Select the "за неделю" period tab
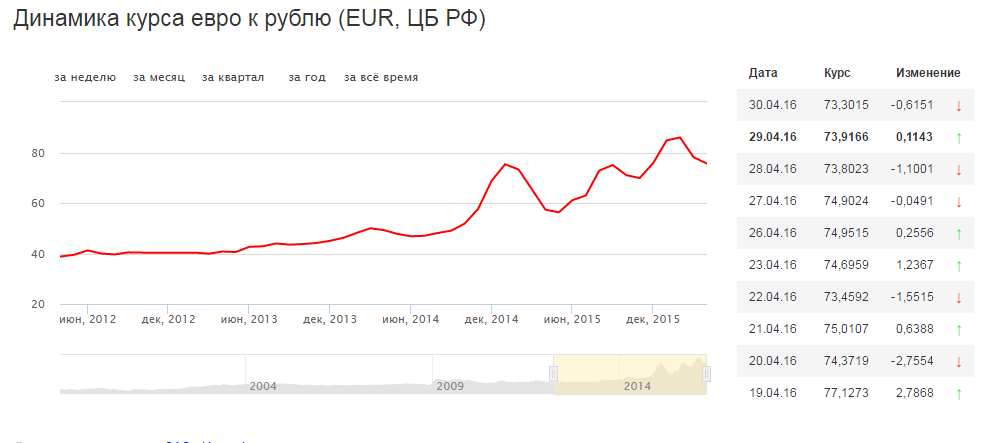This screenshot has width=984, height=443. [x=85, y=77]
